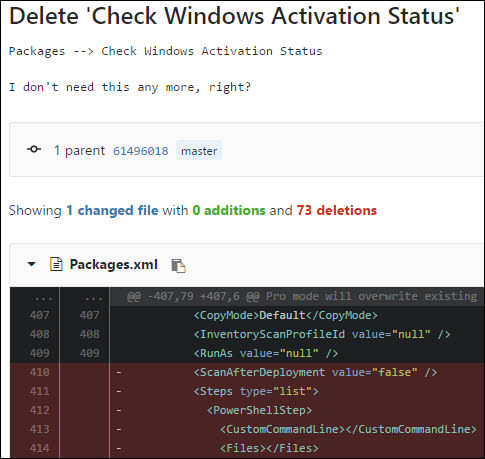Click the CopyMode line in the diff
This screenshot has width=485, height=459.
286,315
